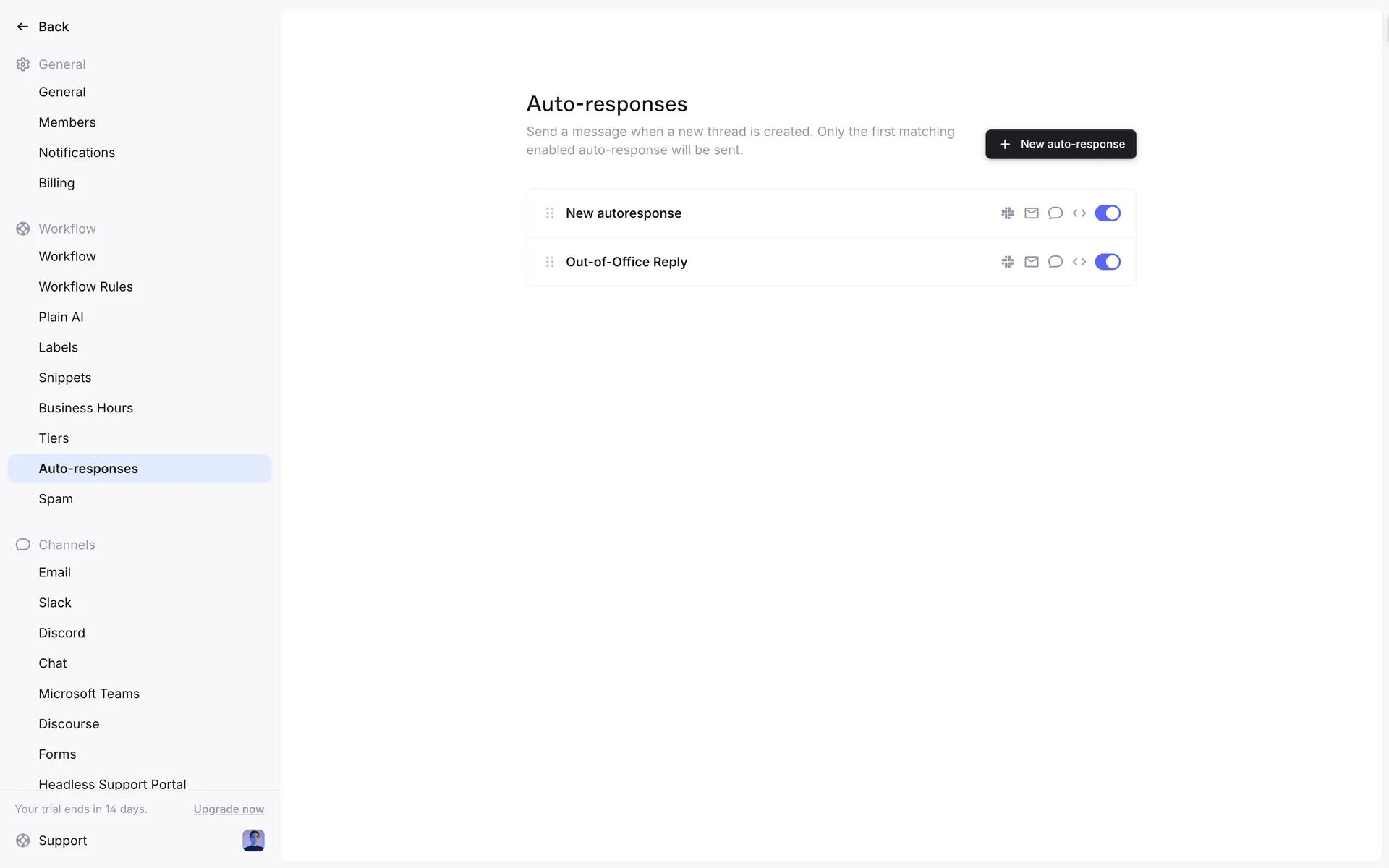The image size is (1389, 868).
Task: Disable the New autoresponse toggle
Action: (1108, 213)
